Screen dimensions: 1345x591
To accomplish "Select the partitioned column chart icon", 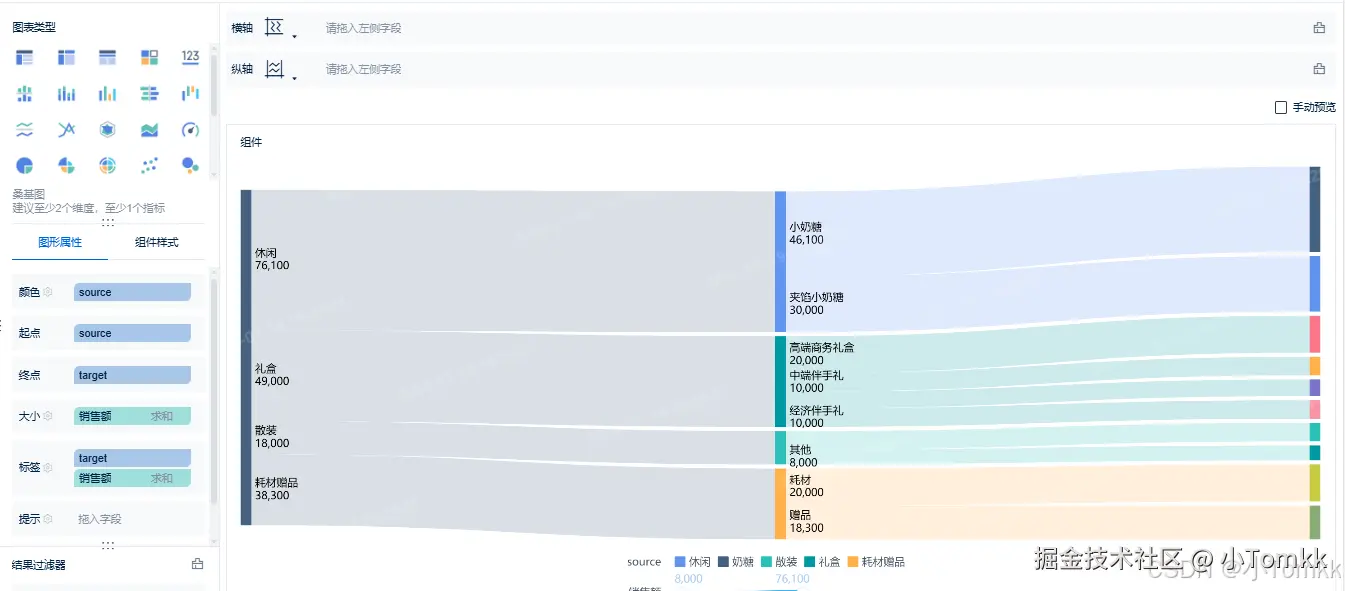I will tap(25, 94).
